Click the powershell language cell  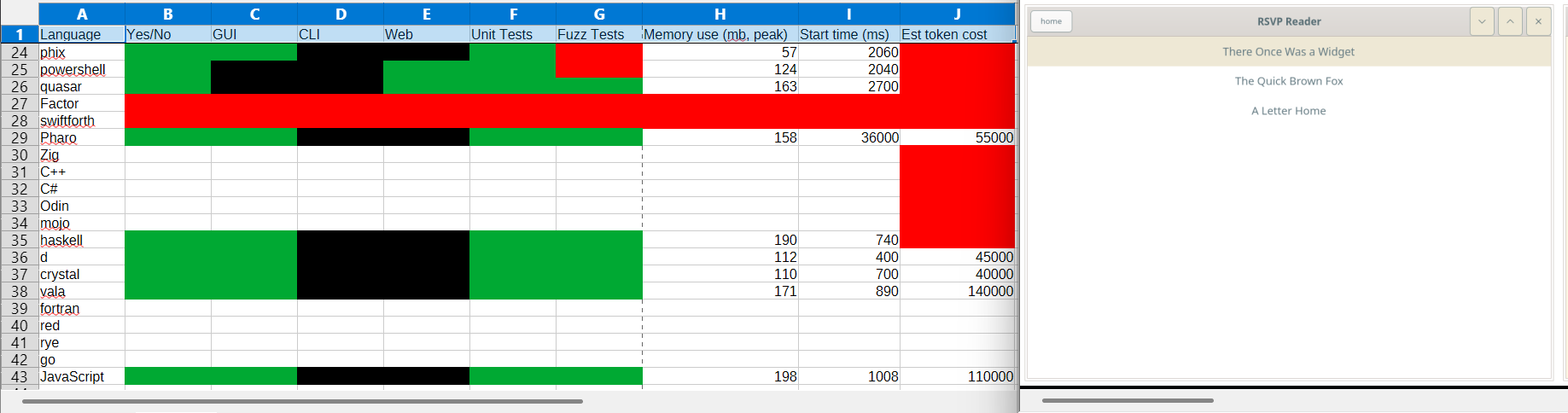(82, 69)
